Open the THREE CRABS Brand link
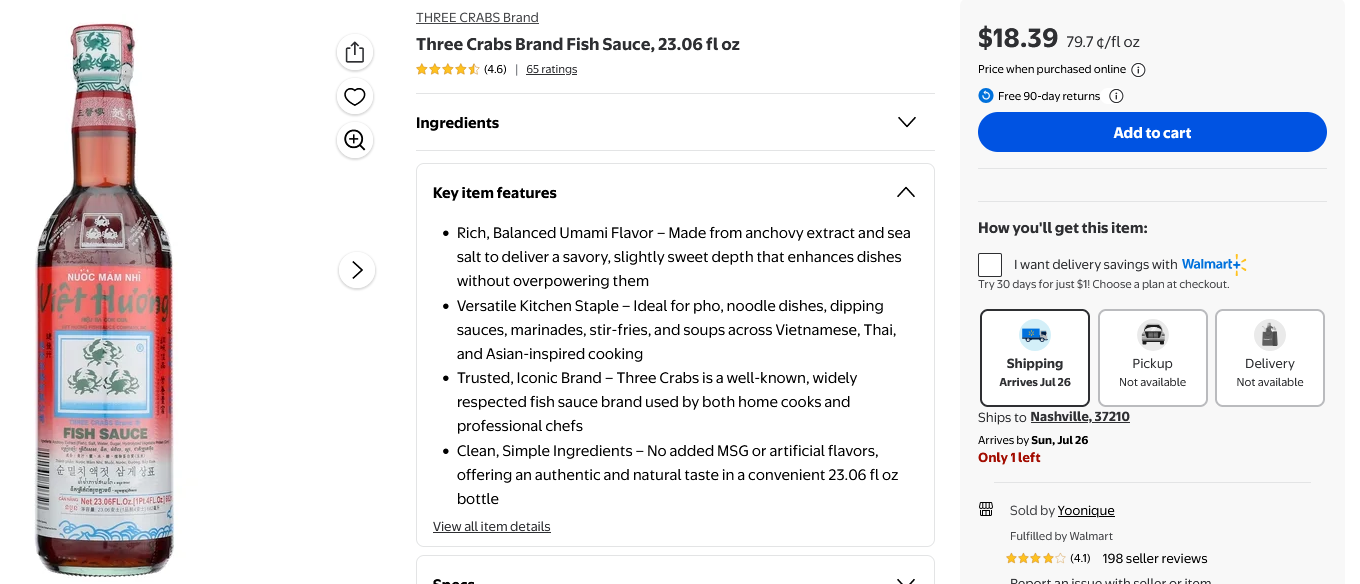Viewport: 1360px width, 584px height. (x=477, y=17)
